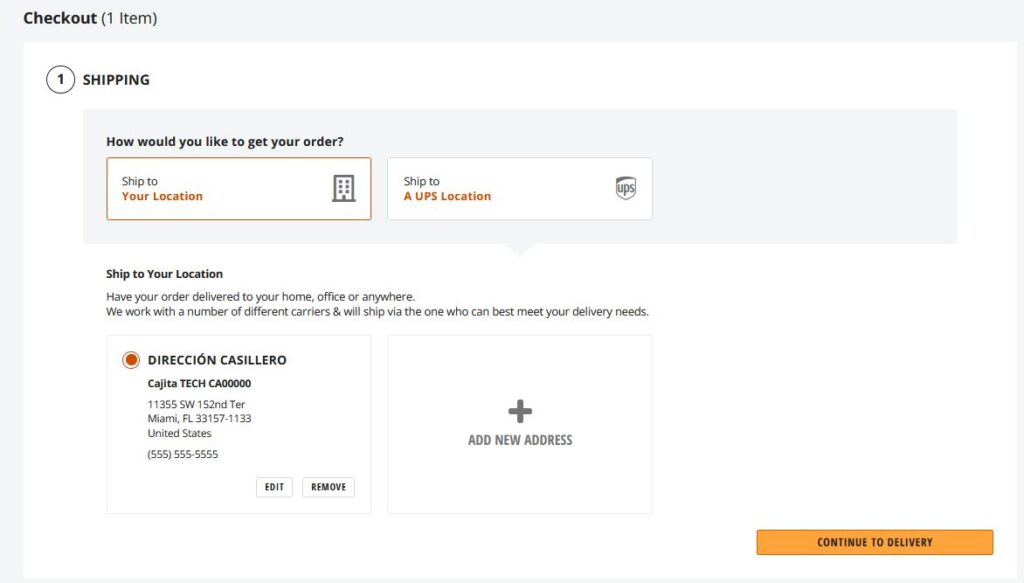Click the Miami, FL 33157-1133 line

(199, 418)
